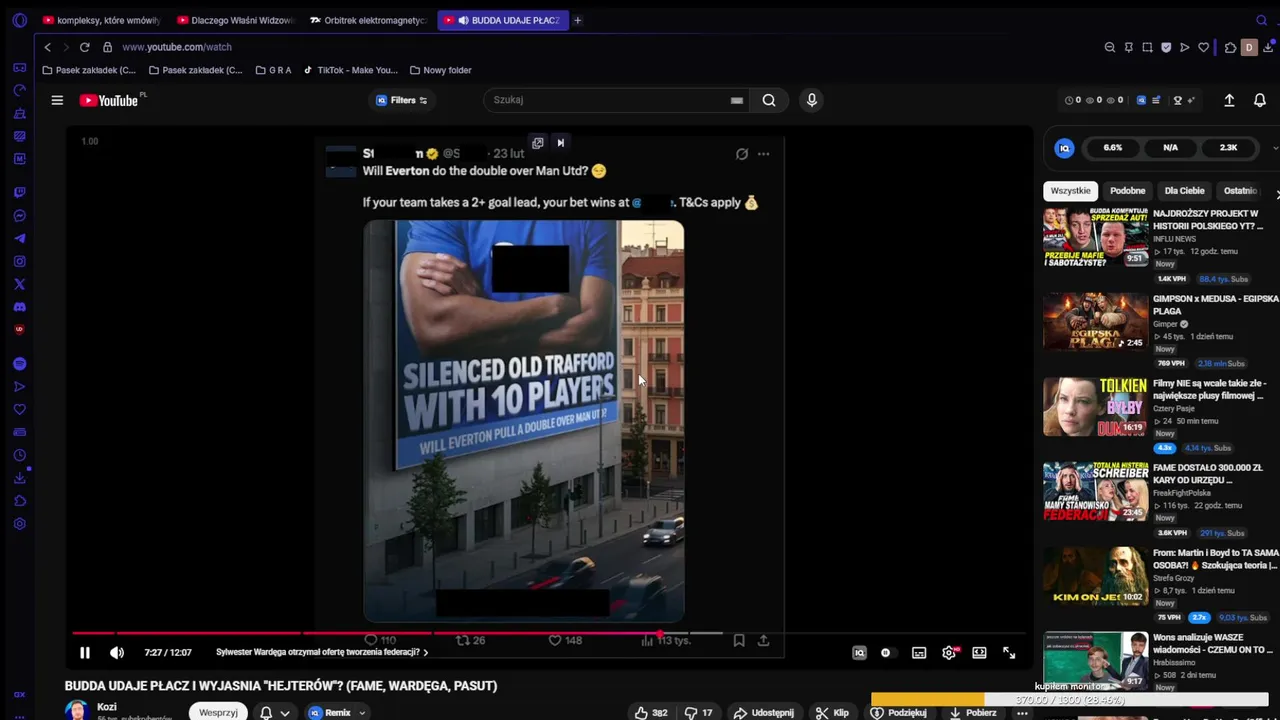The height and width of the screenshot is (720, 1280).
Task: Open YouTube notifications bell
Action: point(1260,100)
